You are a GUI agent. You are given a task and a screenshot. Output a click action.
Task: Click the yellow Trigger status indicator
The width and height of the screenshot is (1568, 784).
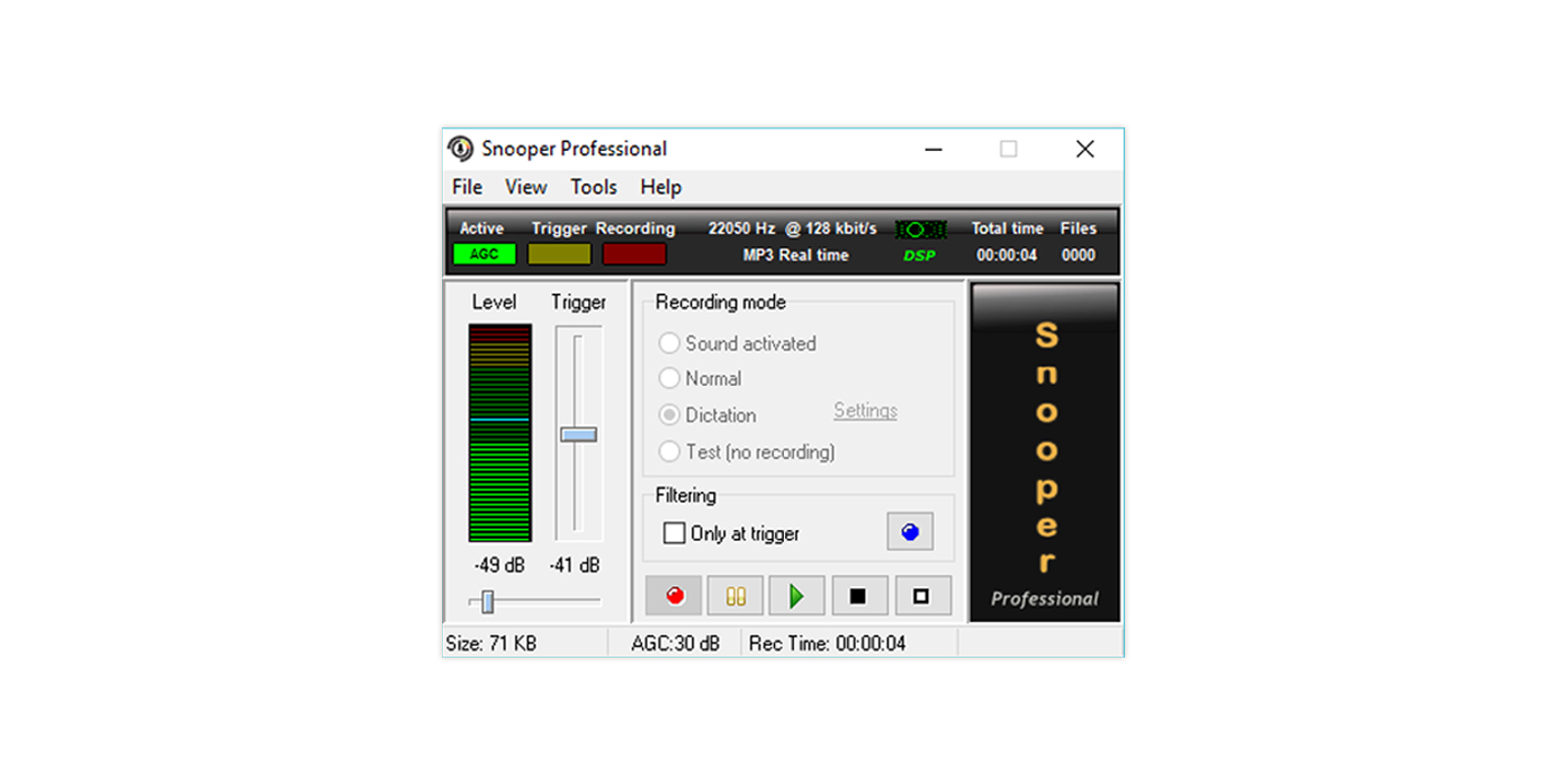tap(560, 254)
